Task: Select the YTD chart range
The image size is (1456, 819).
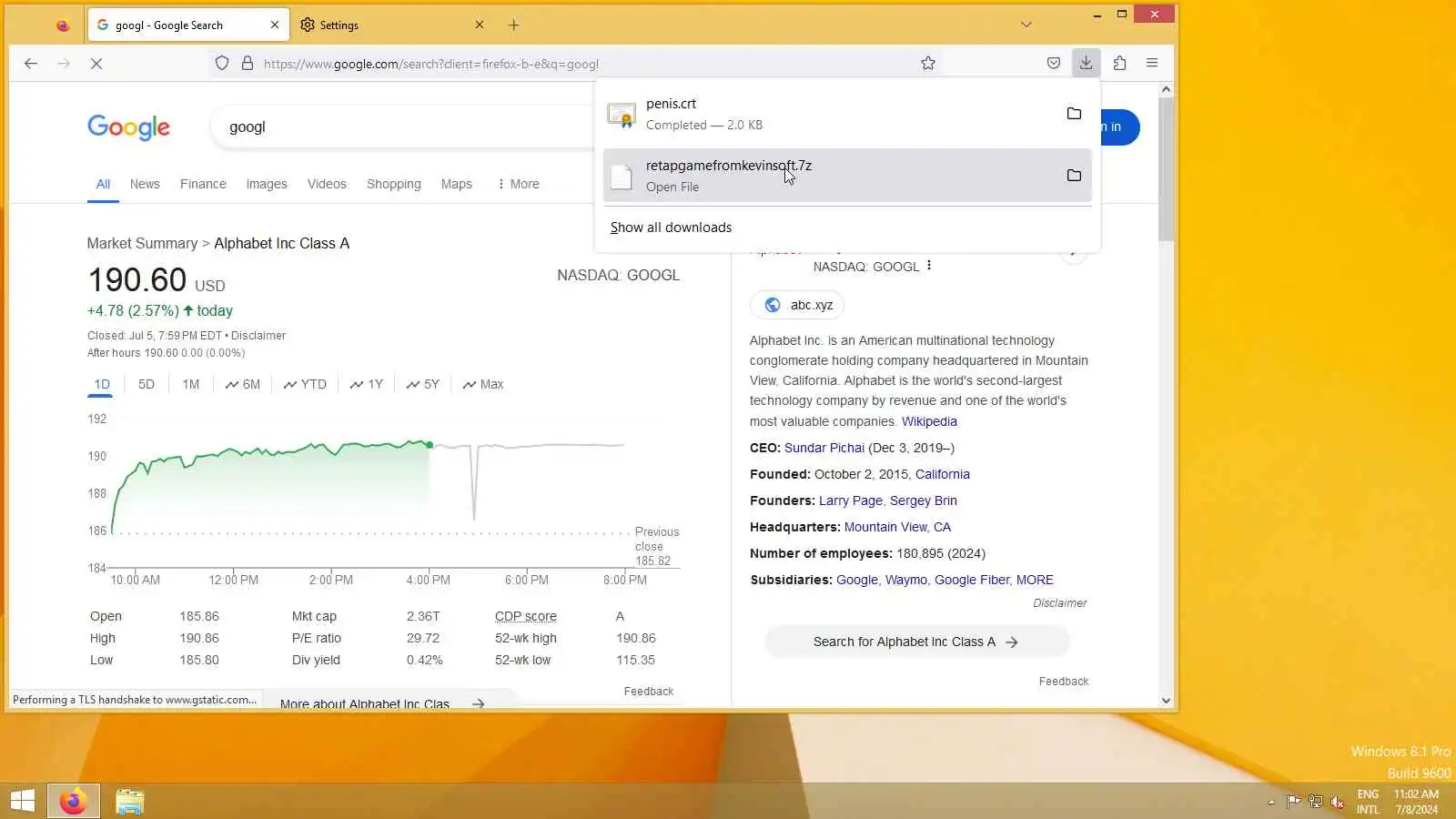Action: 305,384
